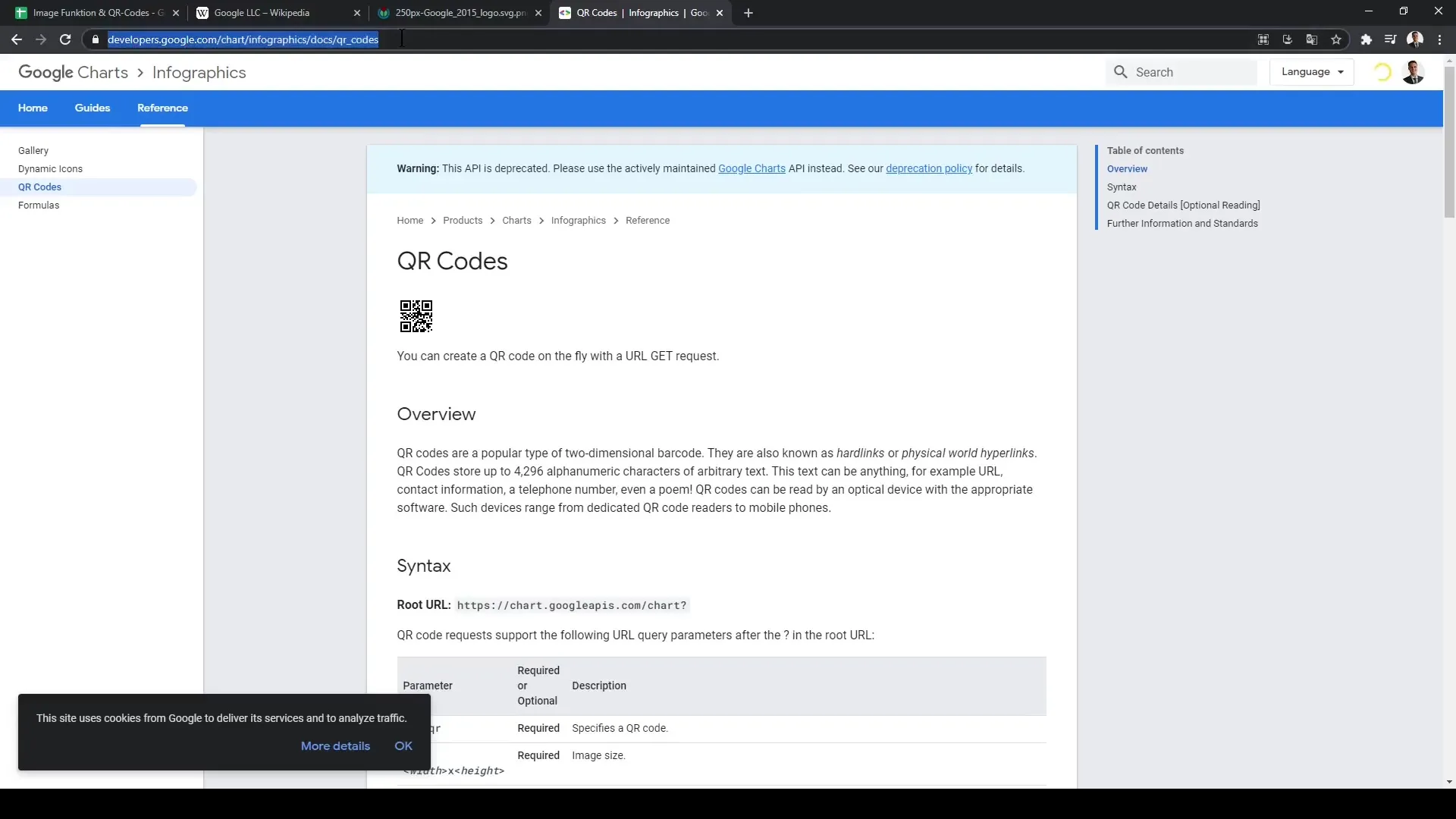Click the address bar URL
The width and height of the screenshot is (1456, 819).
tap(243, 39)
